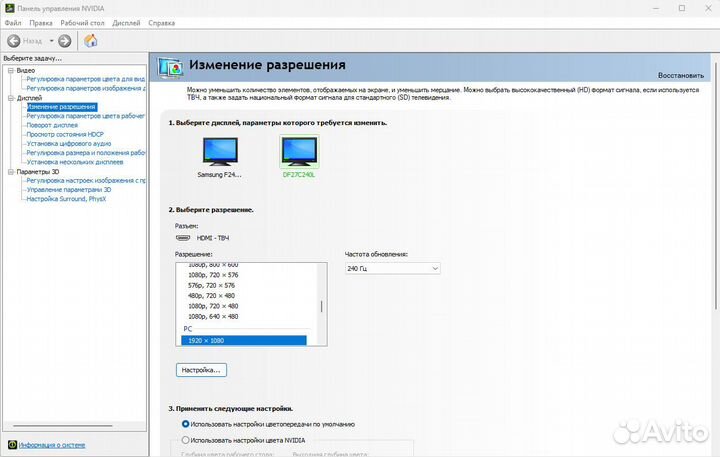Choose 480p, 720 × 480 resolution entry
The height and width of the screenshot is (457, 720).
(212, 295)
